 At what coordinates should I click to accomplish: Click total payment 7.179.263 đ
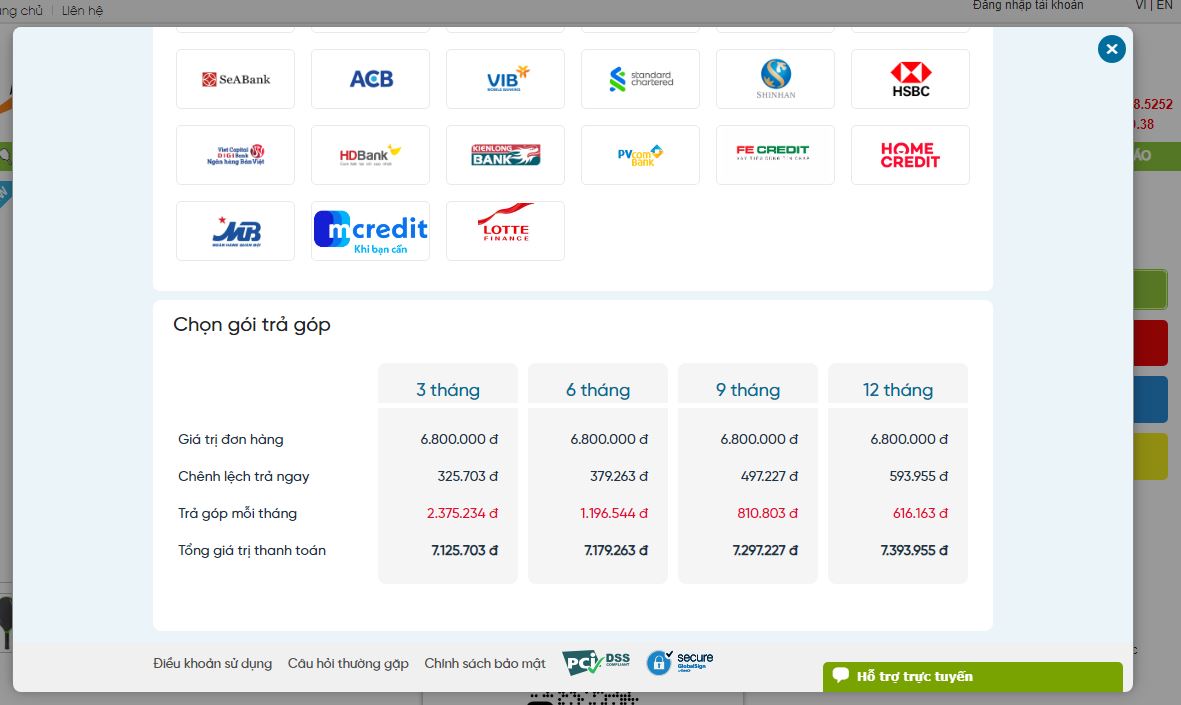click(x=616, y=551)
